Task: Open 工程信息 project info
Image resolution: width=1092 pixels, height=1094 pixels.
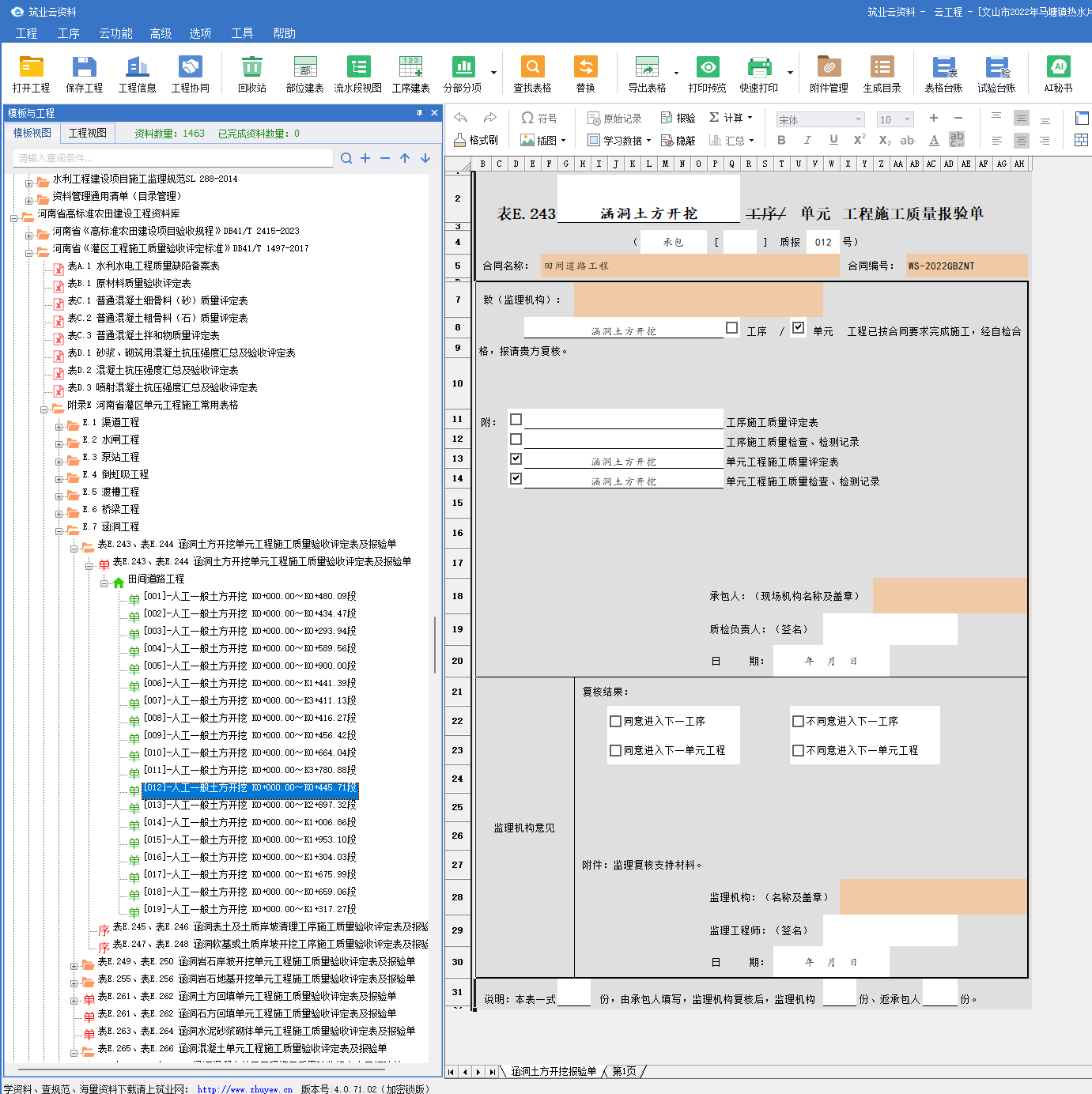Action: (137, 74)
